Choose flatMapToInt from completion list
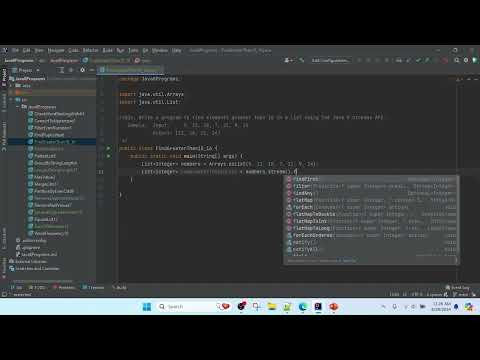The height and width of the screenshot is (360, 480). pyautogui.click(x=371, y=221)
